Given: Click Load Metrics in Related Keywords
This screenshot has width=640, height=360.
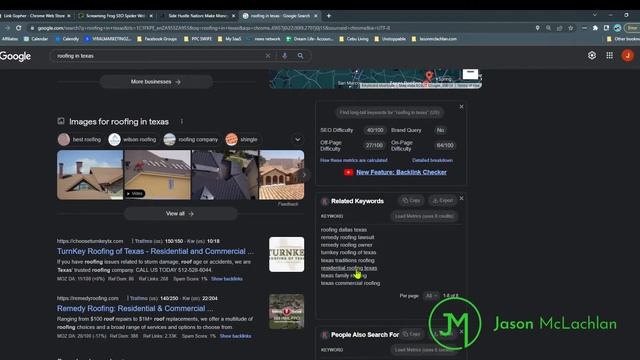Looking at the screenshot, I should 424,216.
